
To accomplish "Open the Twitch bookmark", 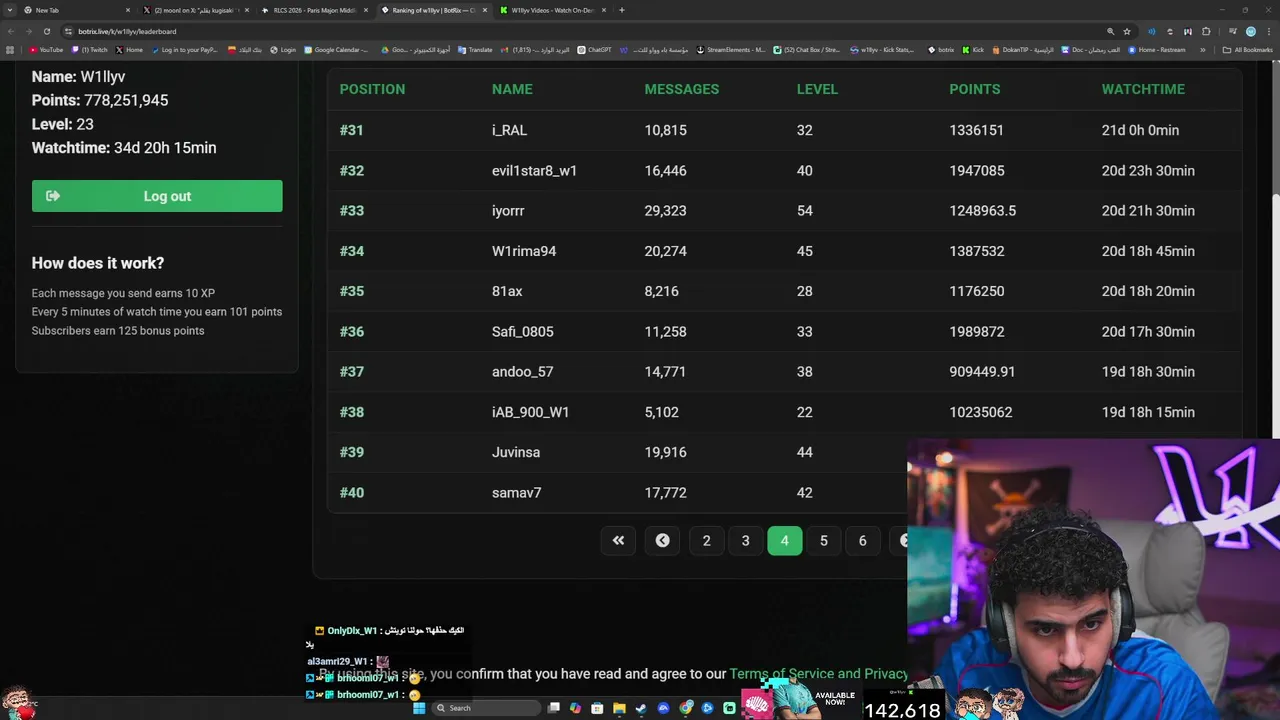I will coord(90,50).
